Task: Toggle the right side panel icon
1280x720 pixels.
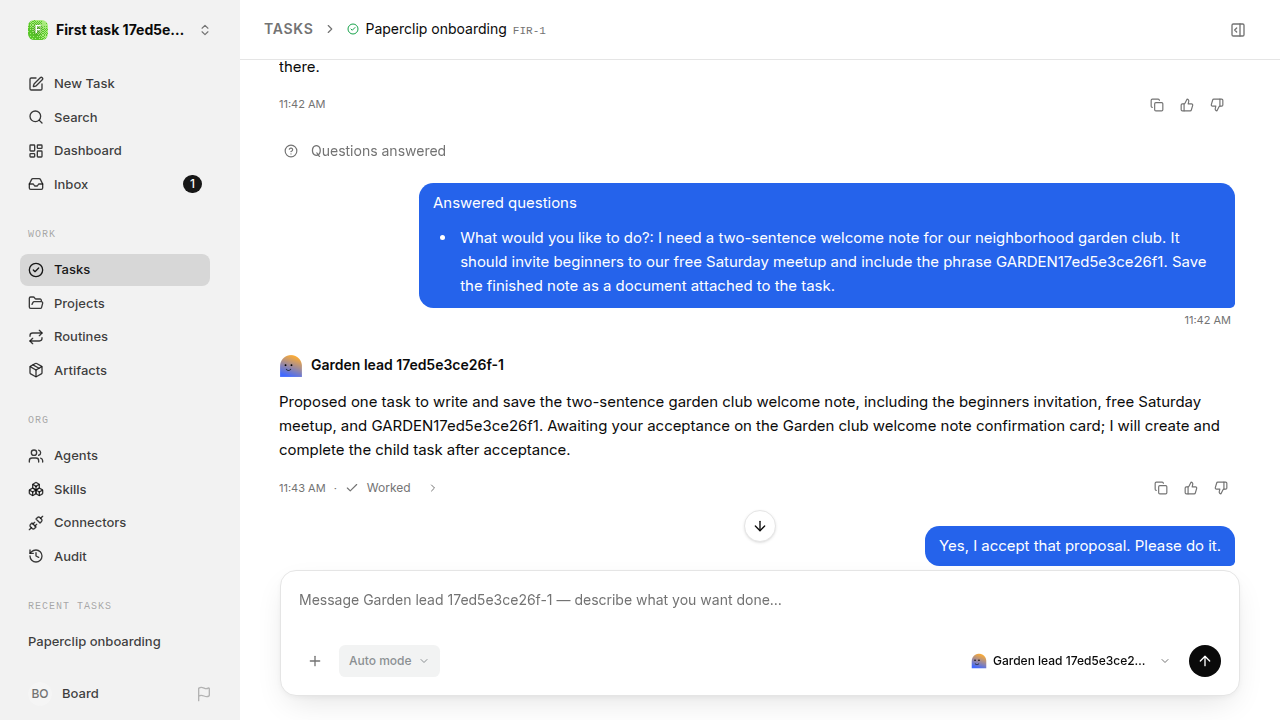Action: tap(1238, 30)
